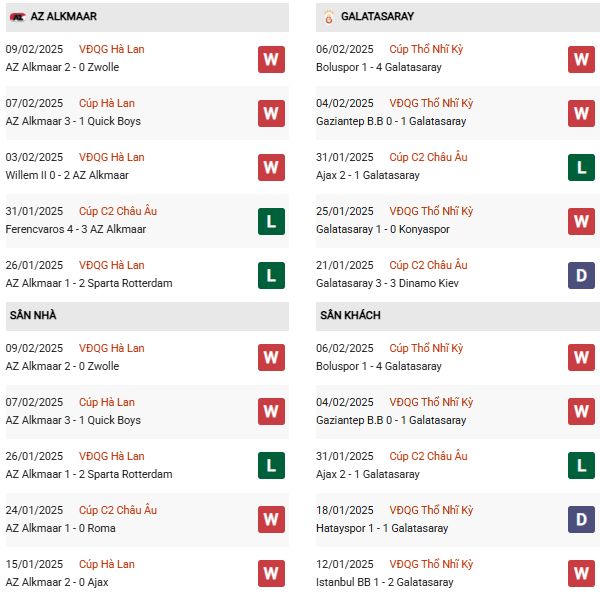Click D badge for Galatasaray 3-3 Dinamo Kiev
This screenshot has height=595, width=600.
[581, 275]
